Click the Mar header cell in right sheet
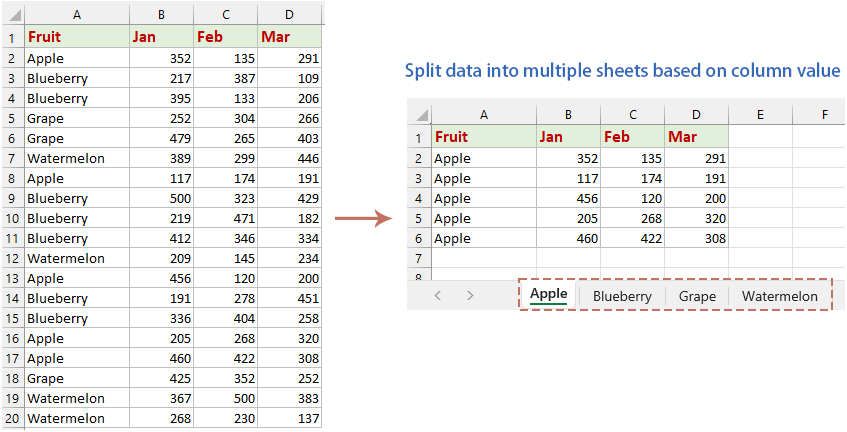The height and width of the screenshot is (432, 847). pos(696,137)
